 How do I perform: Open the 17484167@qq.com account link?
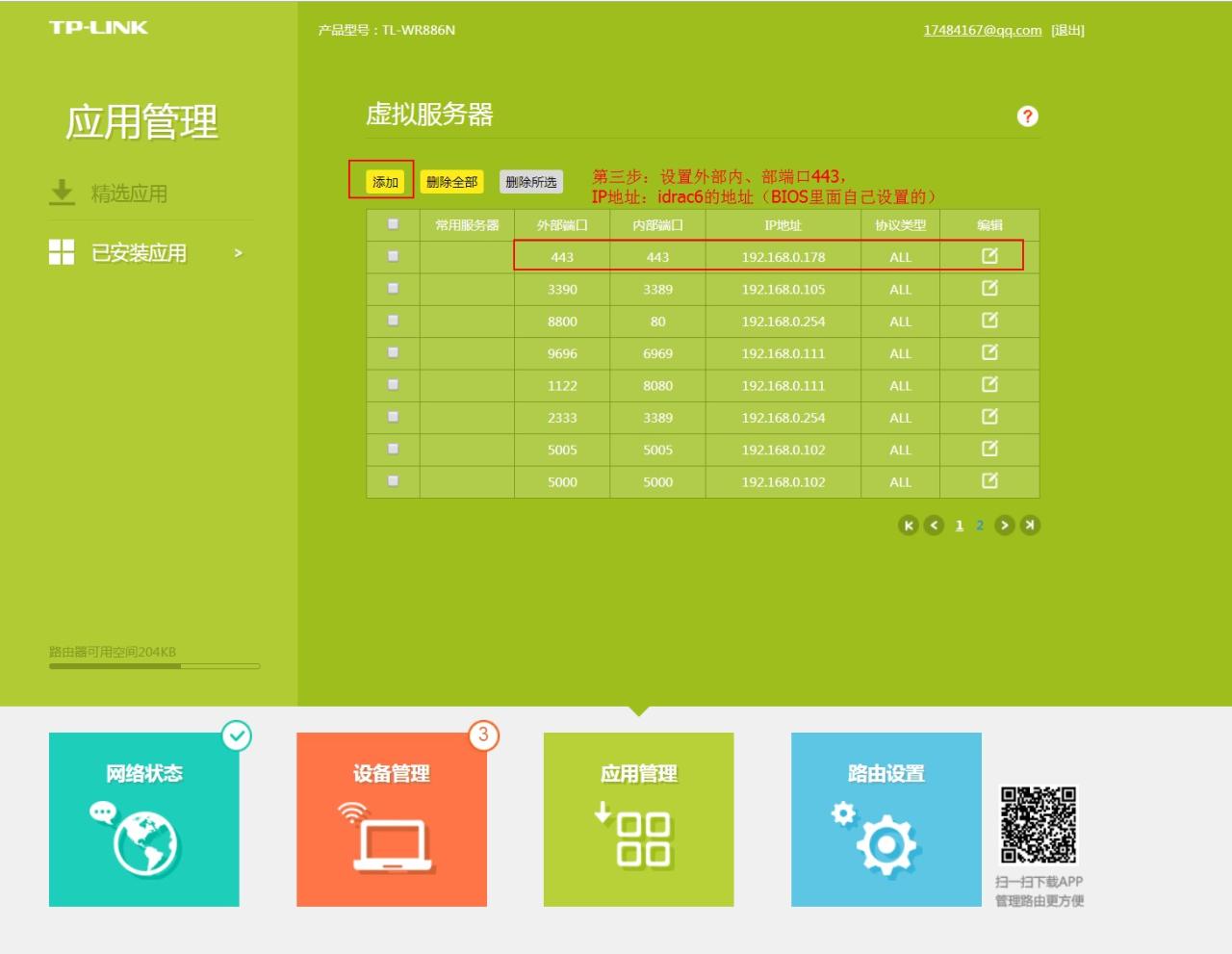[983, 30]
